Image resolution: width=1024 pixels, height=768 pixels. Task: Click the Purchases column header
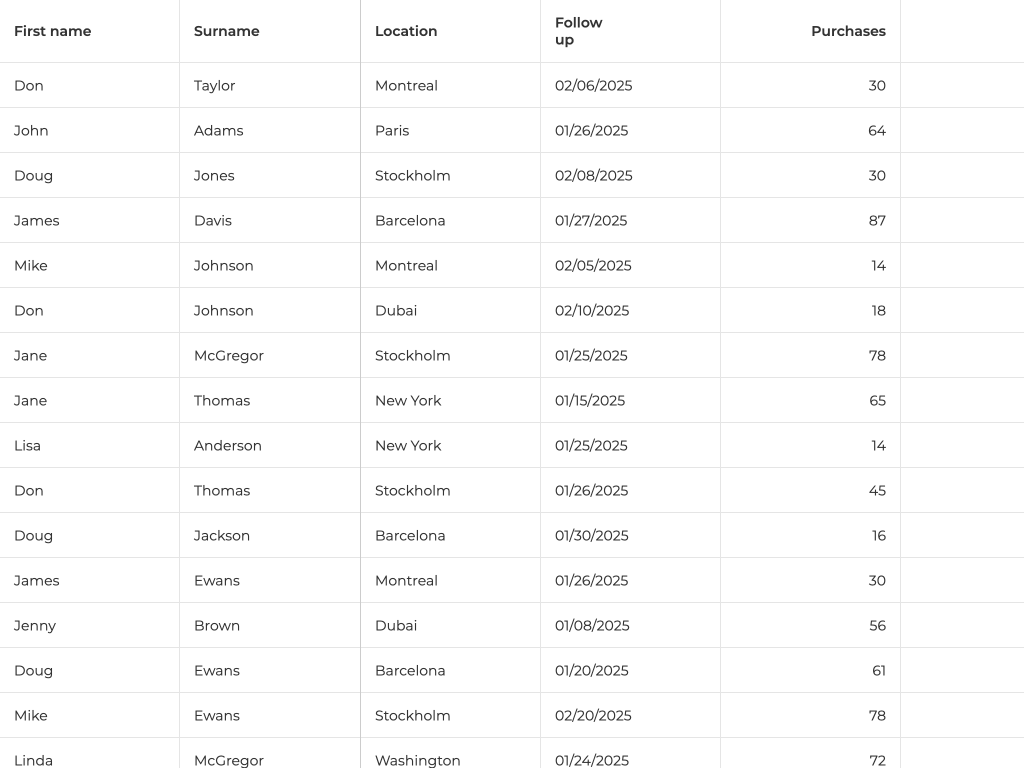click(848, 31)
